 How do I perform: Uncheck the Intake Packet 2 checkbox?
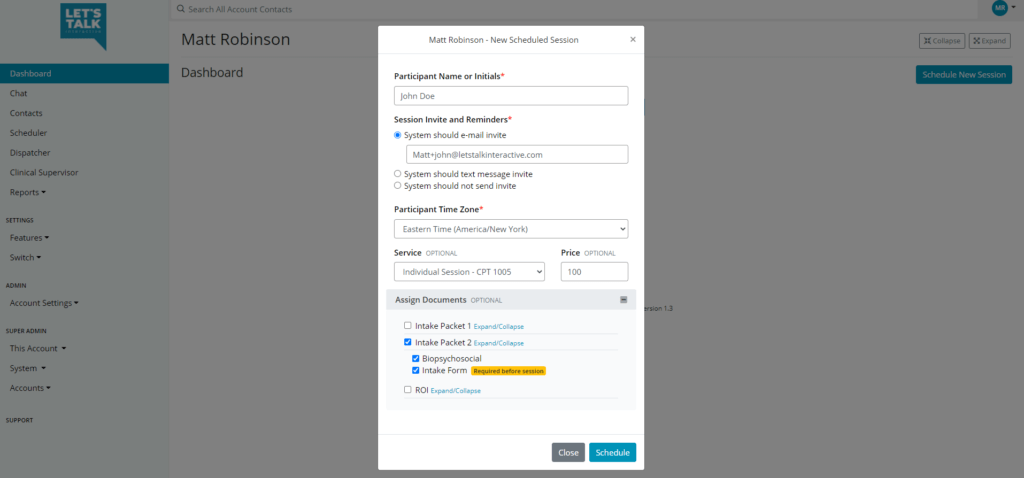pos(408,342)
